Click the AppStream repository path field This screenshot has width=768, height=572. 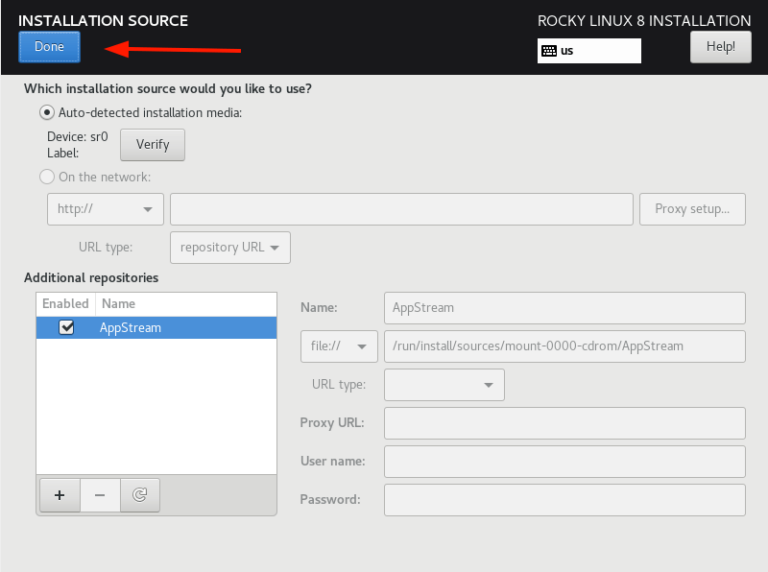point(564,346)
